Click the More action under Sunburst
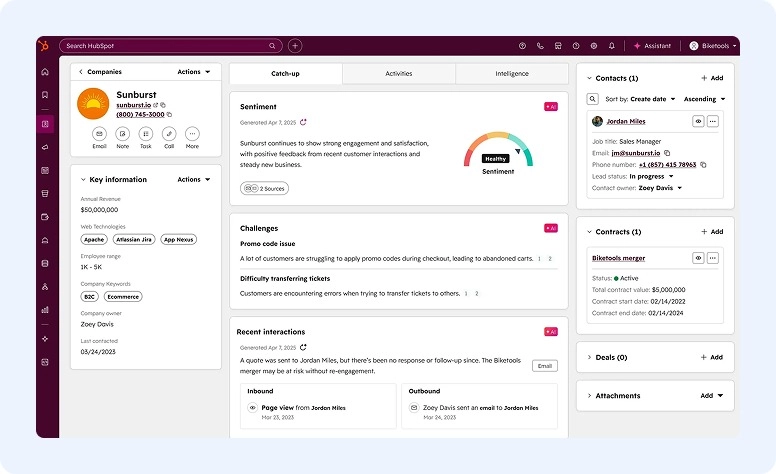Screen dimensions: 776x474 [x=192, y=138]
